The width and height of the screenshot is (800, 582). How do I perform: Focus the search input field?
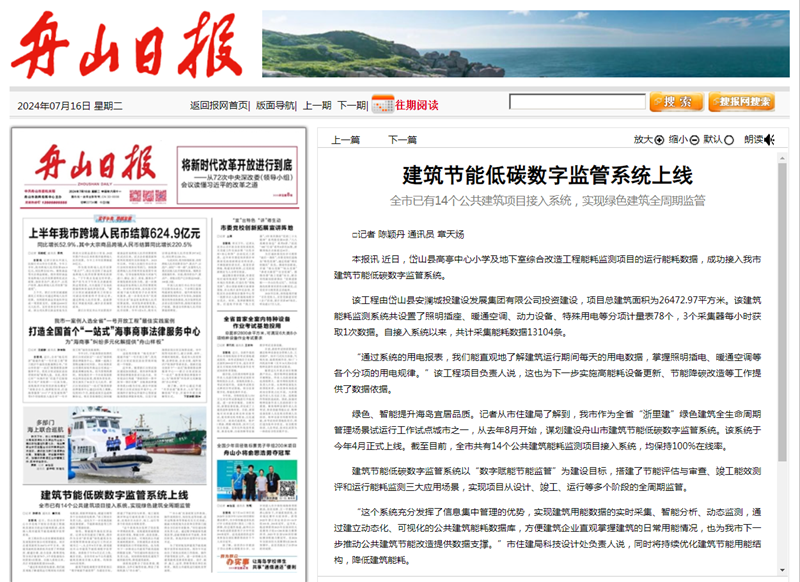tap(577, 102)
